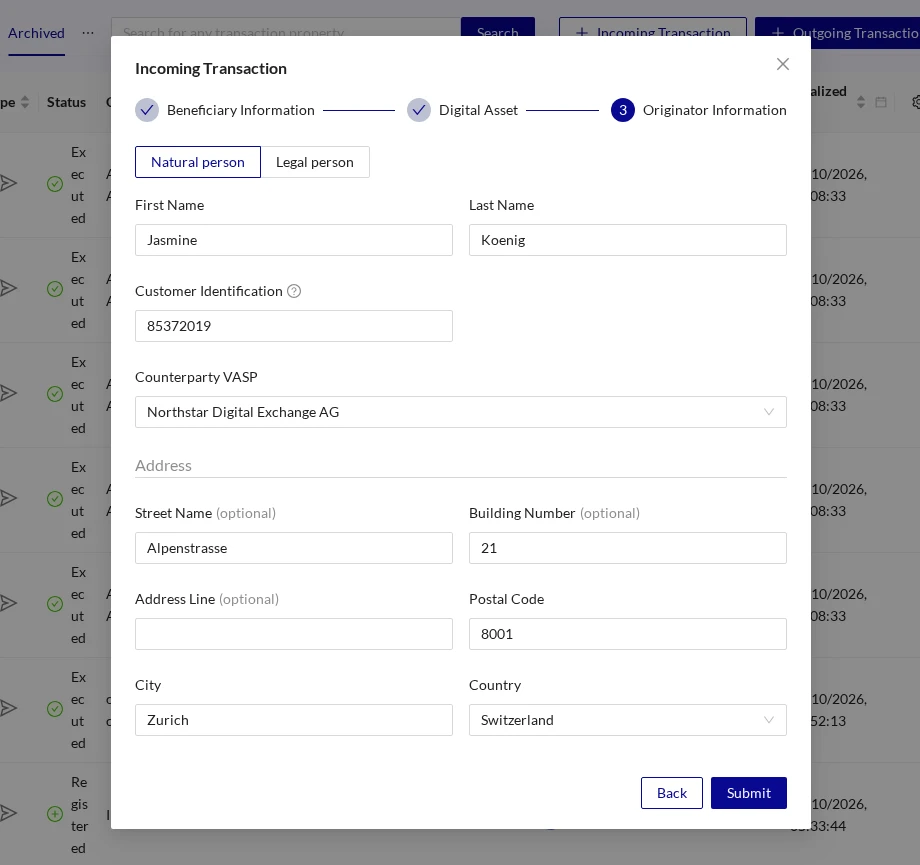
Task: Click the Counterparty VASP chevron arrow
Action: [769, 412]
